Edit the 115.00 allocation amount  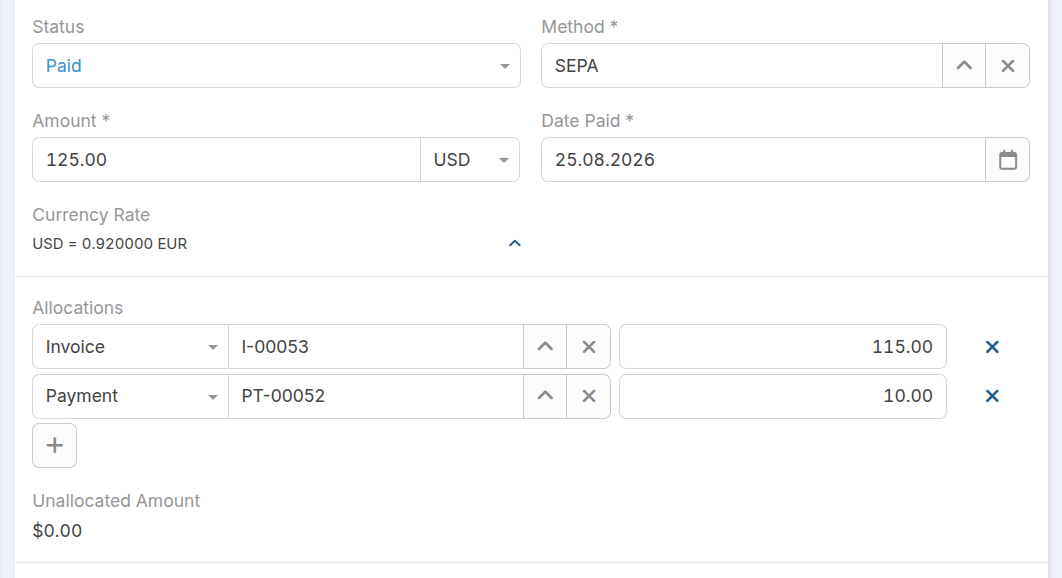[x=783, y=347]
